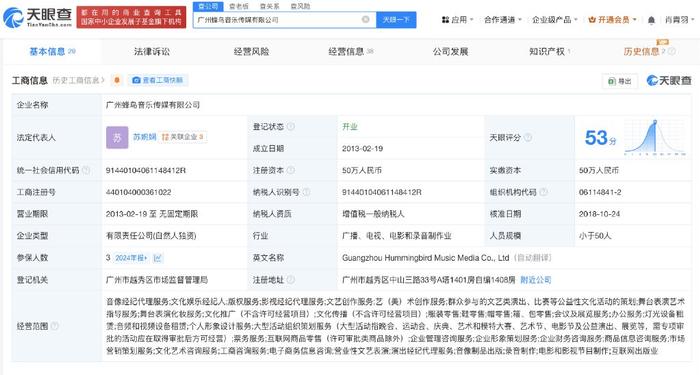Image resolution: width=700 pixels, height=375 pixels.
Task: Switch to the 历史信息 tab
Action: (641, 51)
